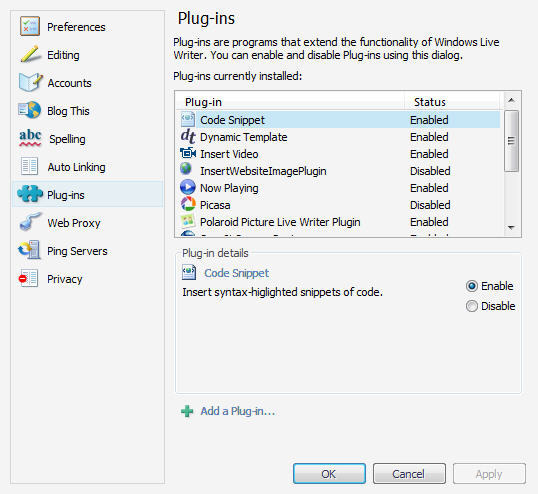Select the Now Playing plug-in row
The image size is (538, 494).
click(x=340, y=188)
